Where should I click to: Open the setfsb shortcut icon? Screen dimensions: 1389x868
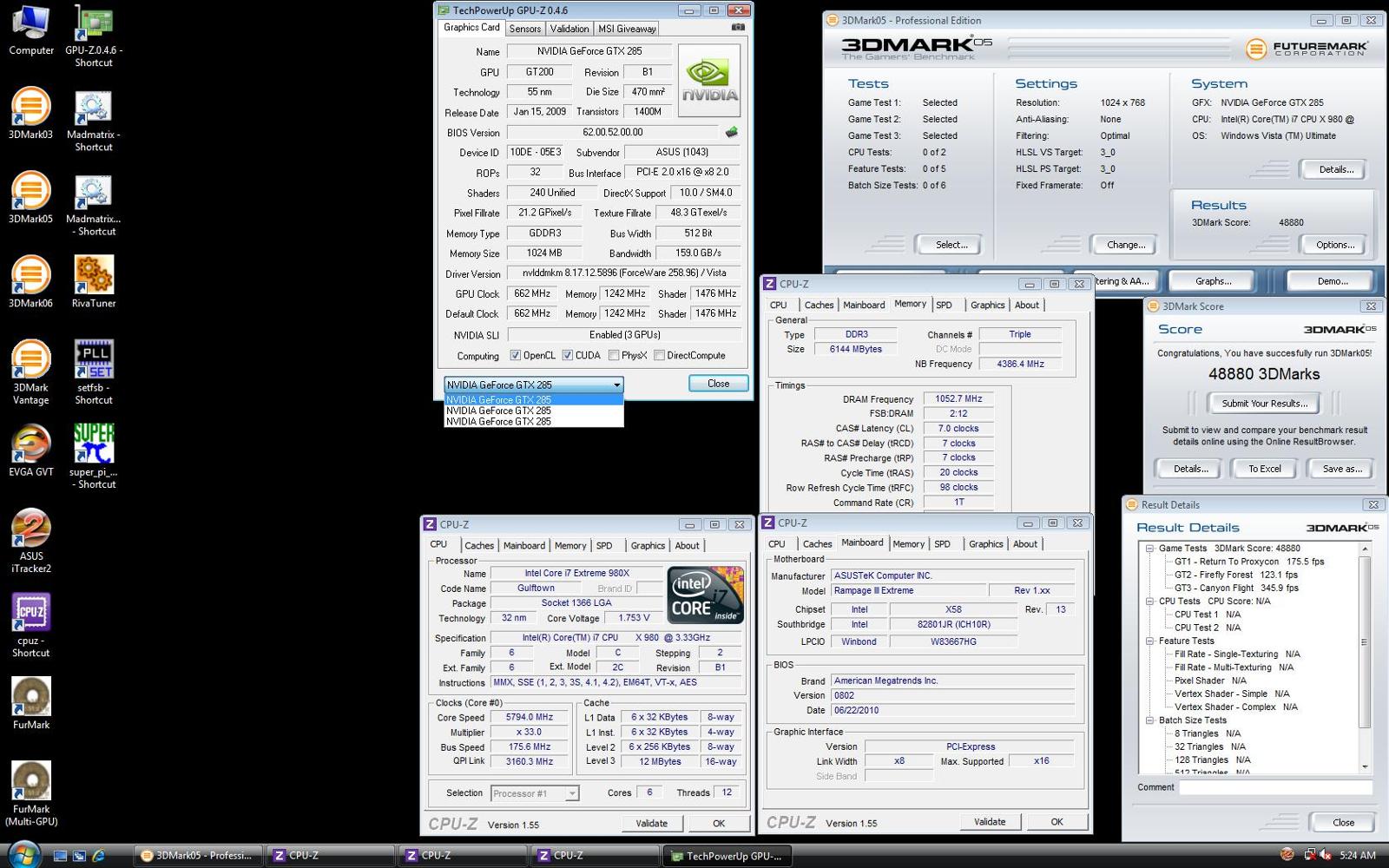[94, 373]
